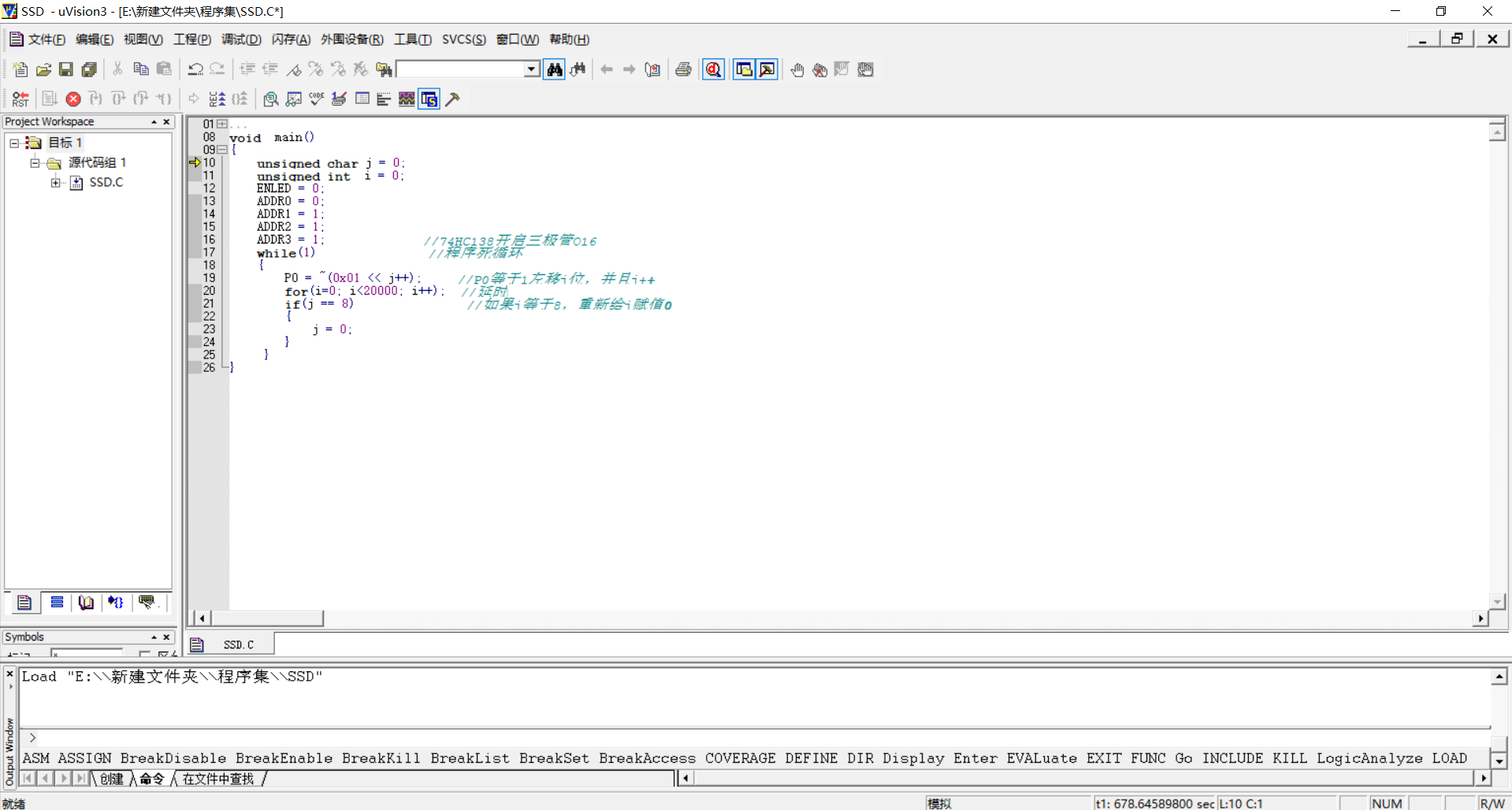Image resolution: width=1512 pixels, height=810 pixels.
Task: Open the Code Coverage icon
Action: [317, 98]
